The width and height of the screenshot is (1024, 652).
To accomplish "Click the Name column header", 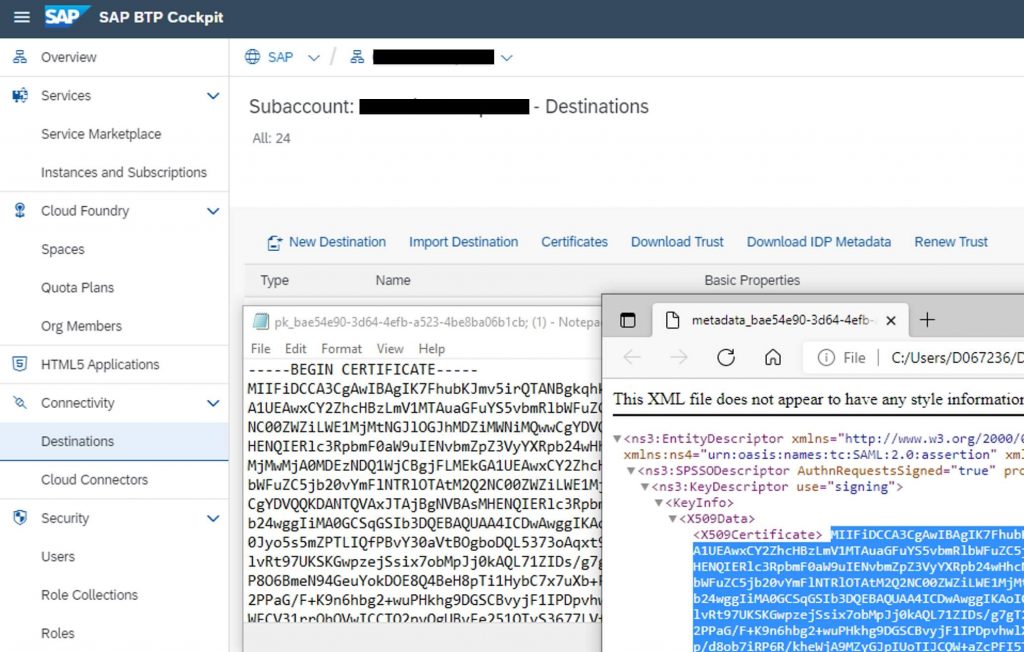I will point(392,280).
